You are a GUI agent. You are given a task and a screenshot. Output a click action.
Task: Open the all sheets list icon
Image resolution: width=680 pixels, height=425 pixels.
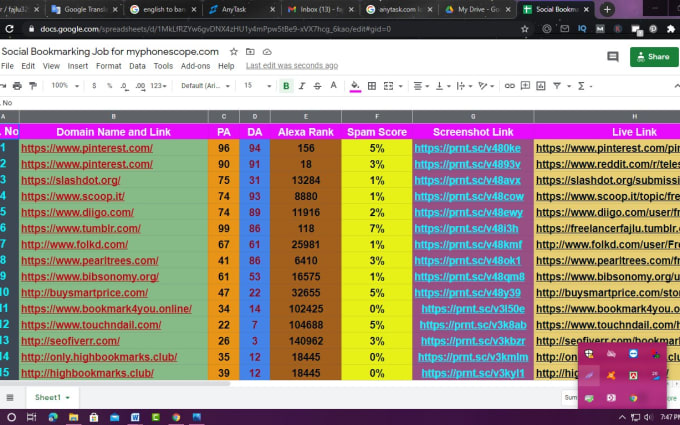point(10,397)
